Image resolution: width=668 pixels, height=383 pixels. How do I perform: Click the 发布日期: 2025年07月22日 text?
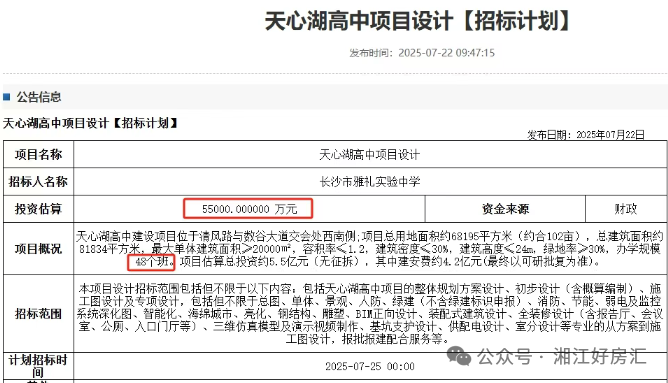586,135
